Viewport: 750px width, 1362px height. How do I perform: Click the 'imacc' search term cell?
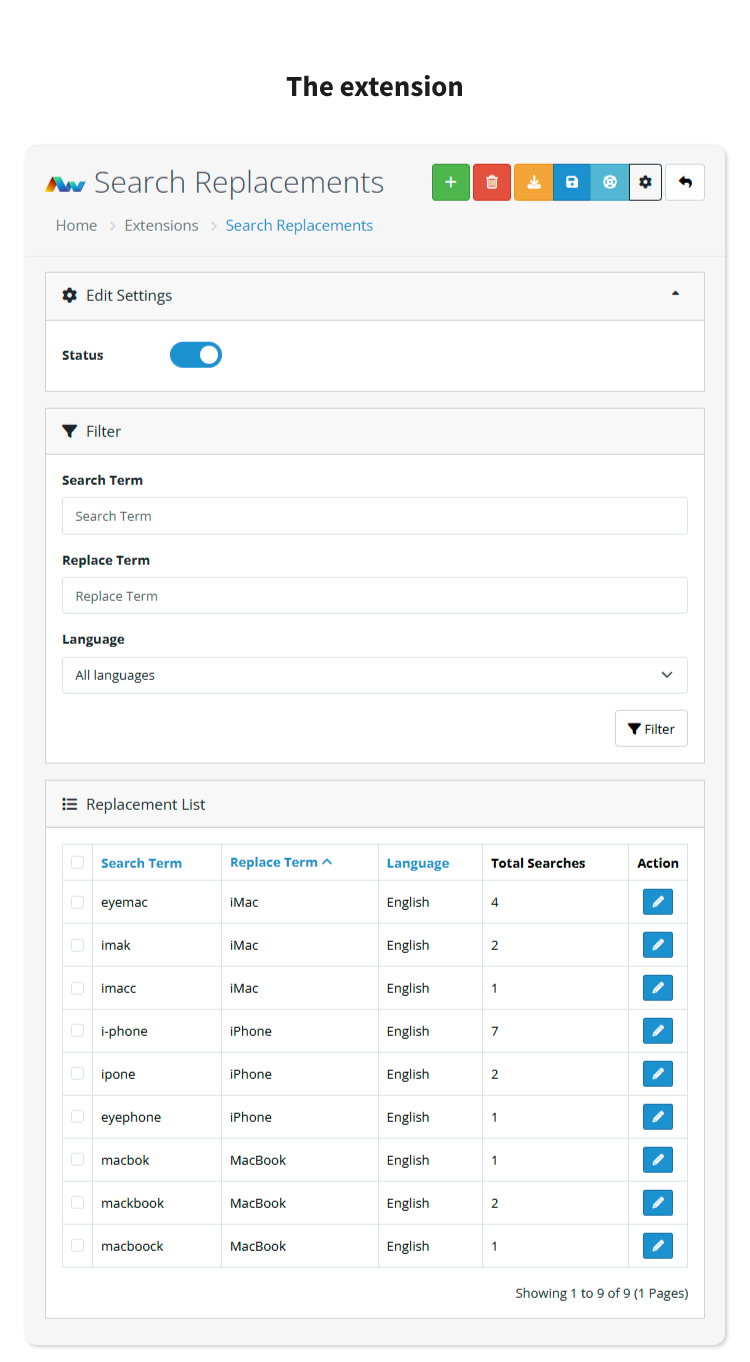(x=119, y=988)
